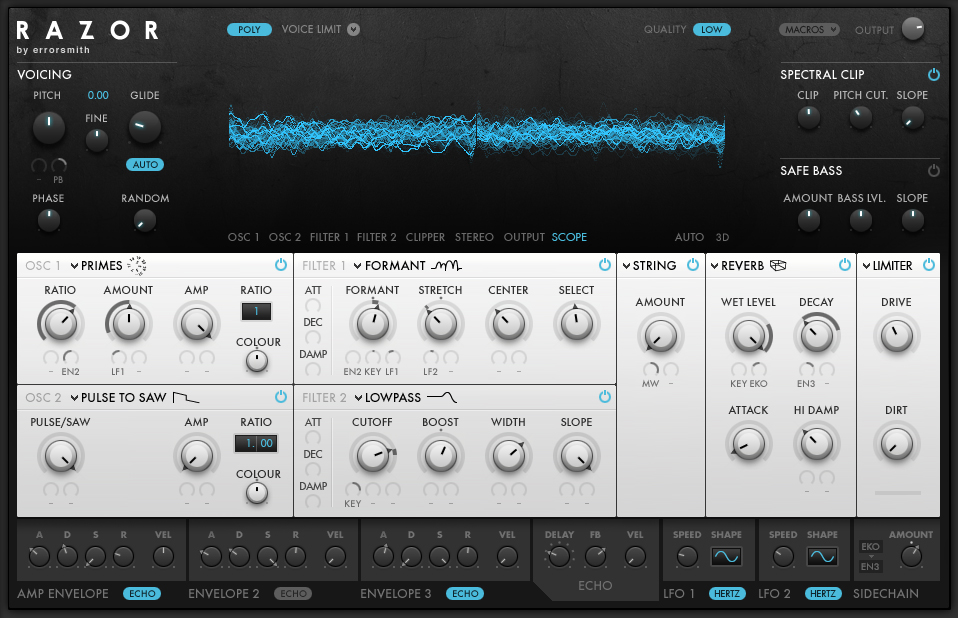Open the Macros dropdown menu
The image size is (958, 618).
coord(809,29)
